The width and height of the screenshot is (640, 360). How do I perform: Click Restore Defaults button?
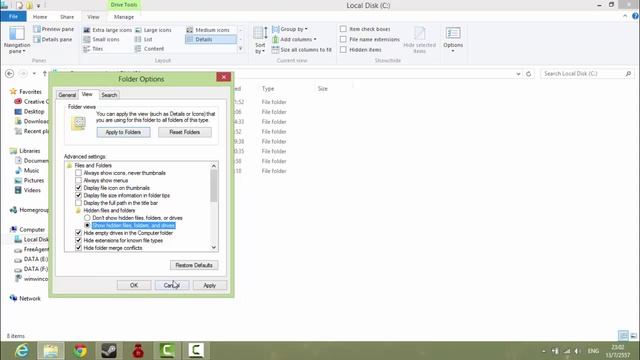194,265
